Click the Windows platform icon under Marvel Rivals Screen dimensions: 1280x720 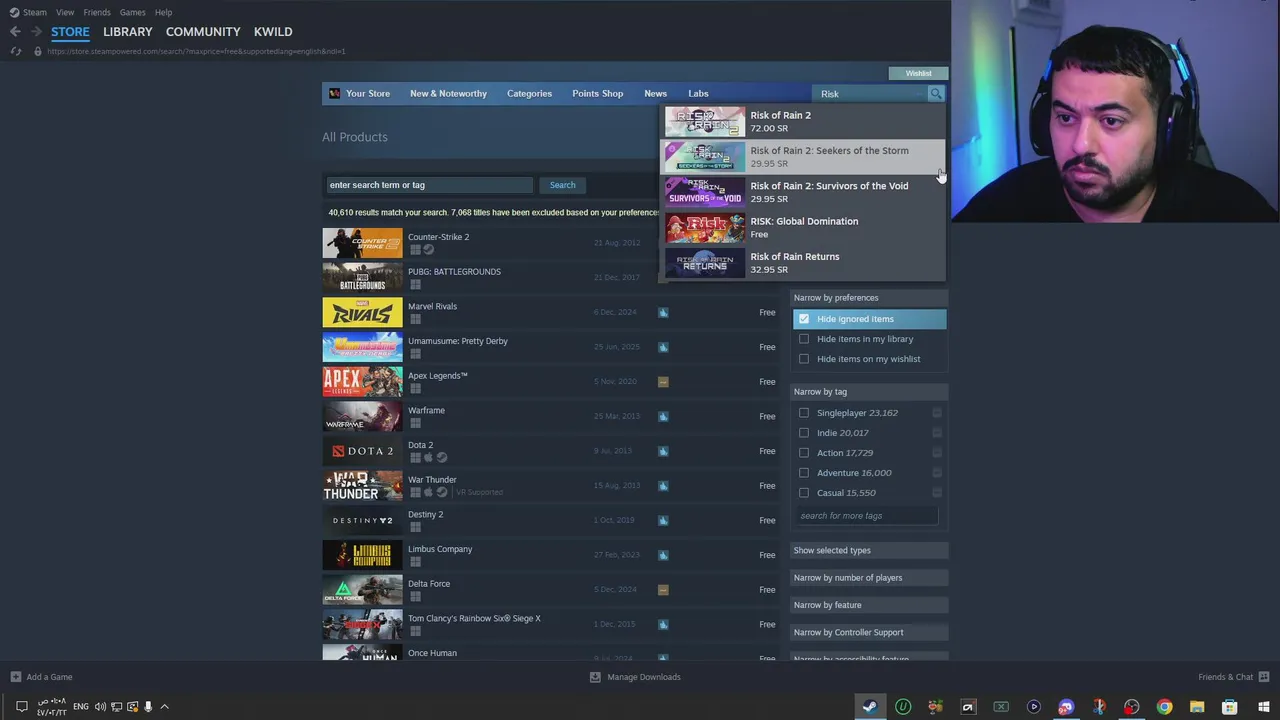pos(415,319)
